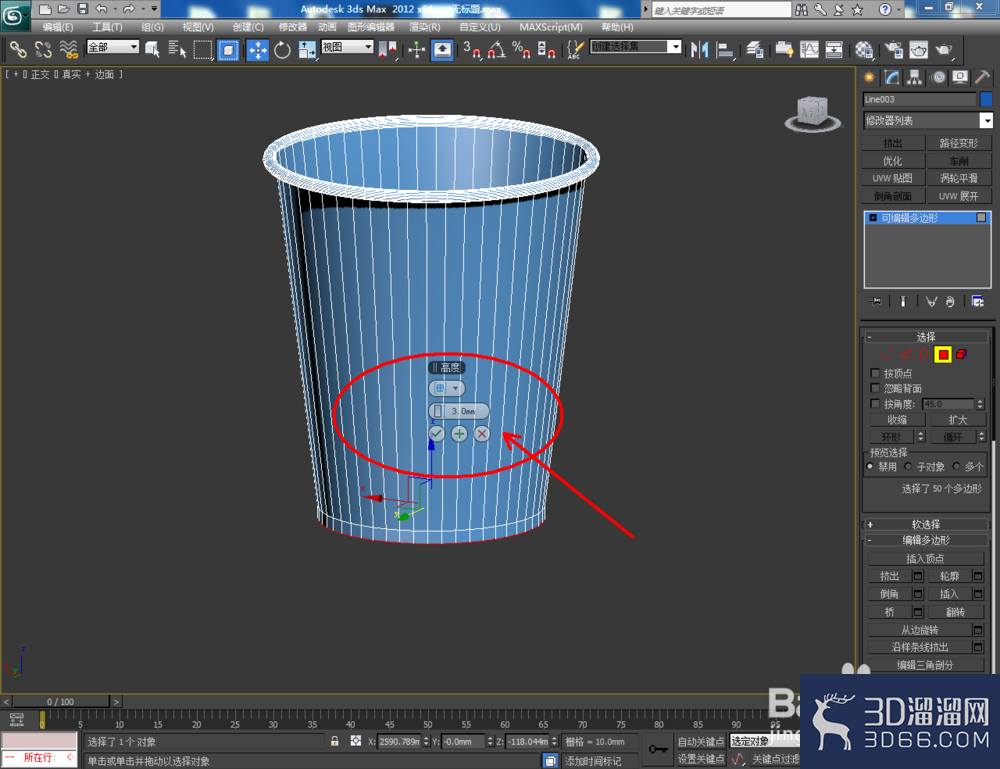Activate the Select and Scale tool
This screenshot has width=1000, height=769.
[307, 49]
